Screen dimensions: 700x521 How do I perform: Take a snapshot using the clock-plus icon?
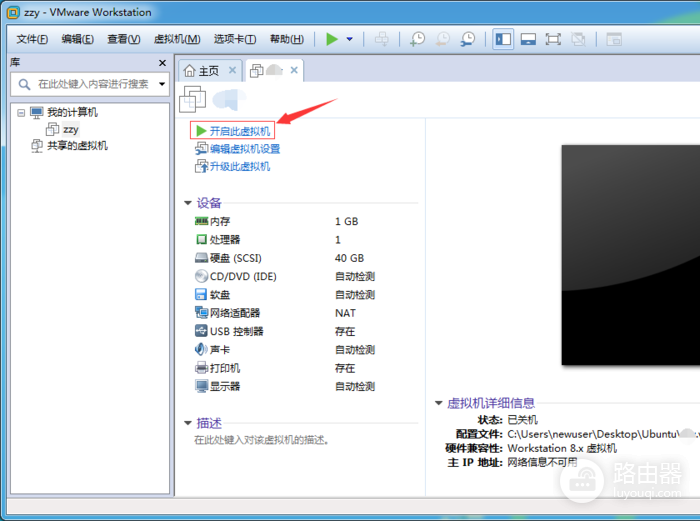click(417, 39)
